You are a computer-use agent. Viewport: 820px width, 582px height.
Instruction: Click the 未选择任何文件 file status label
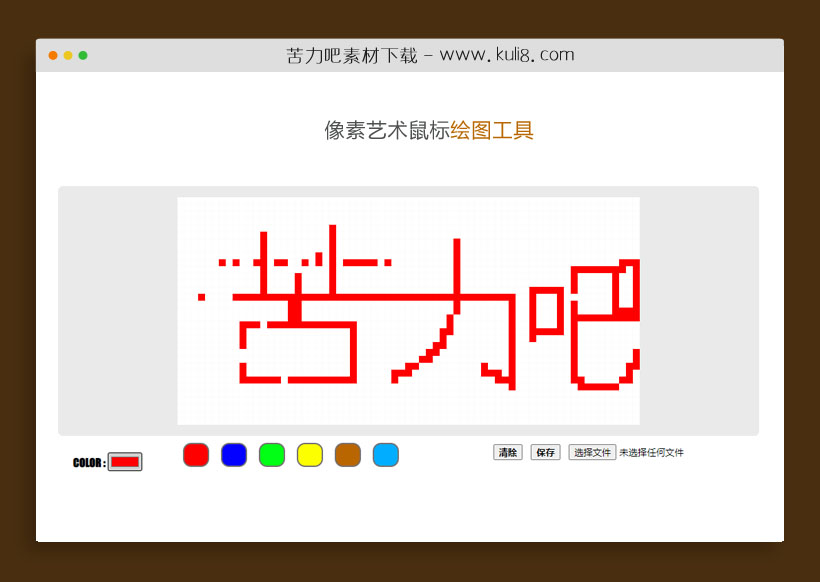tap(653, 452)
